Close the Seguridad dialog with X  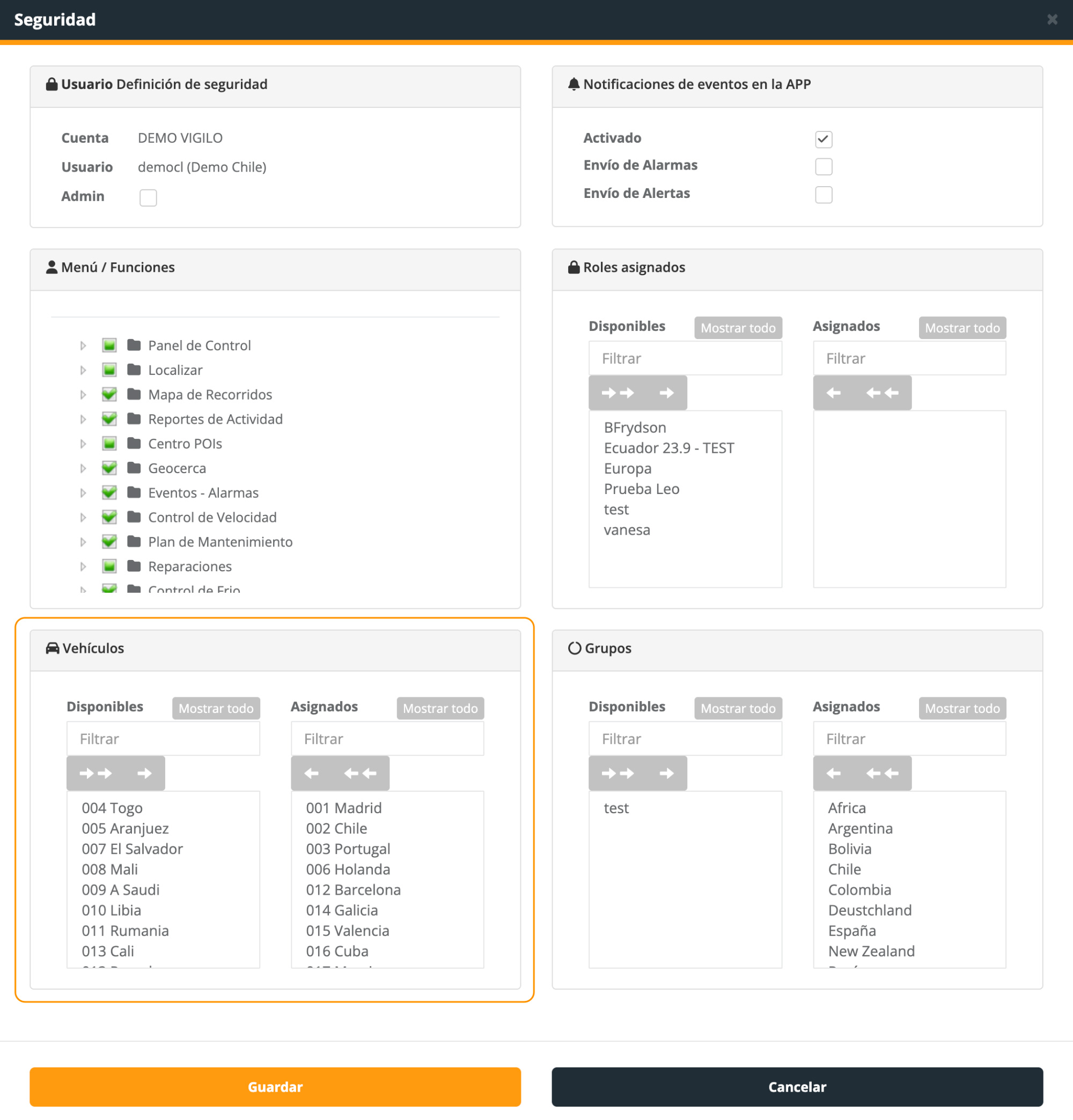[x=1053, y=19]
